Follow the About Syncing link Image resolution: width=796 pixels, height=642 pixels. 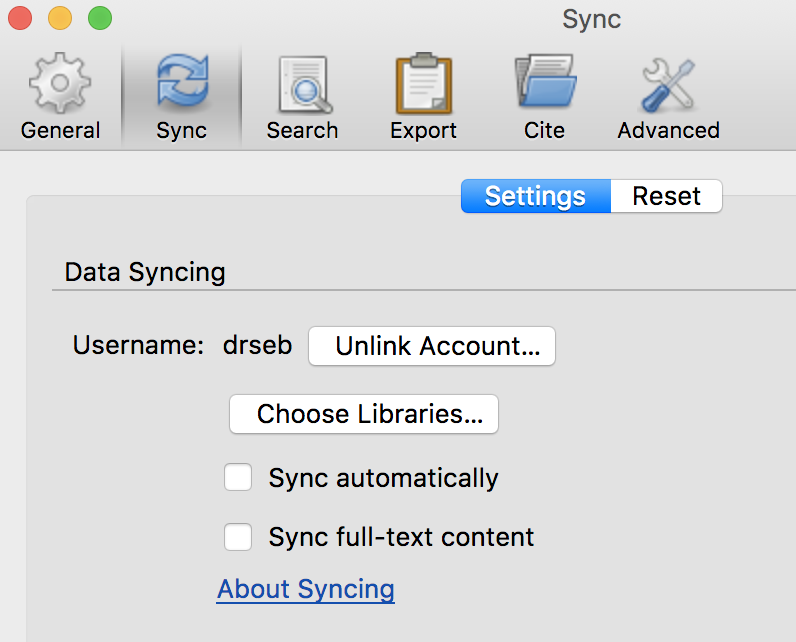(x=306, y=590)
